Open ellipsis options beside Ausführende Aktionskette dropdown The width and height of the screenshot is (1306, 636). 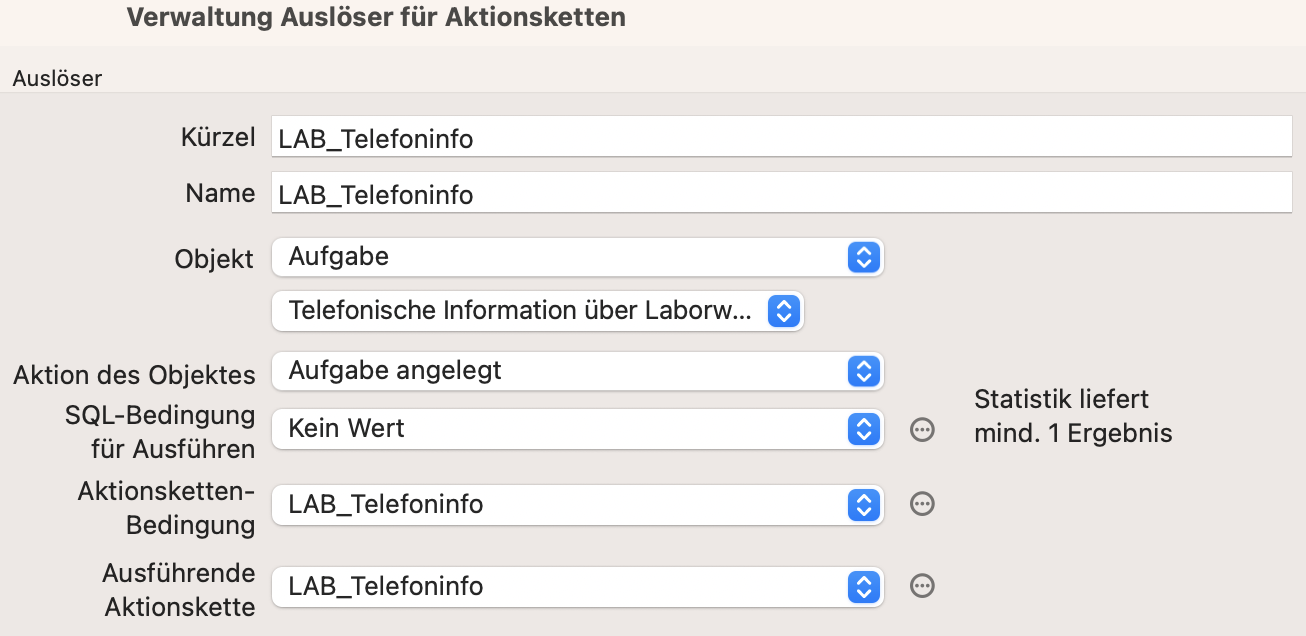coord(922,586)
